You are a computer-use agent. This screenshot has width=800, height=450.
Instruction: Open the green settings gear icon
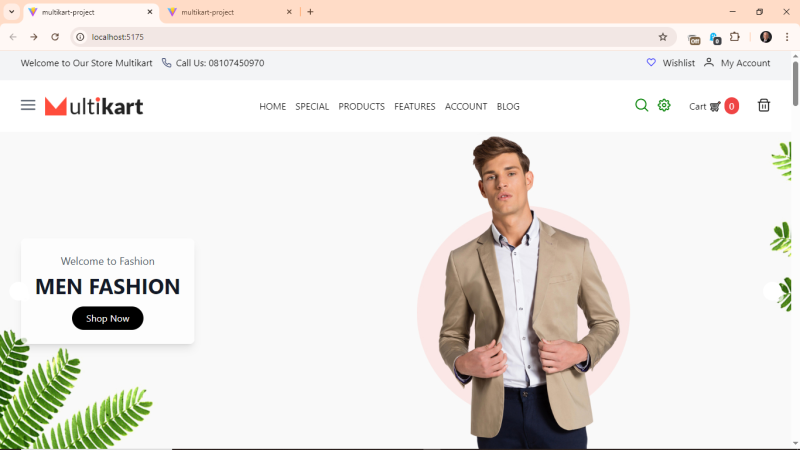[664, 105]
